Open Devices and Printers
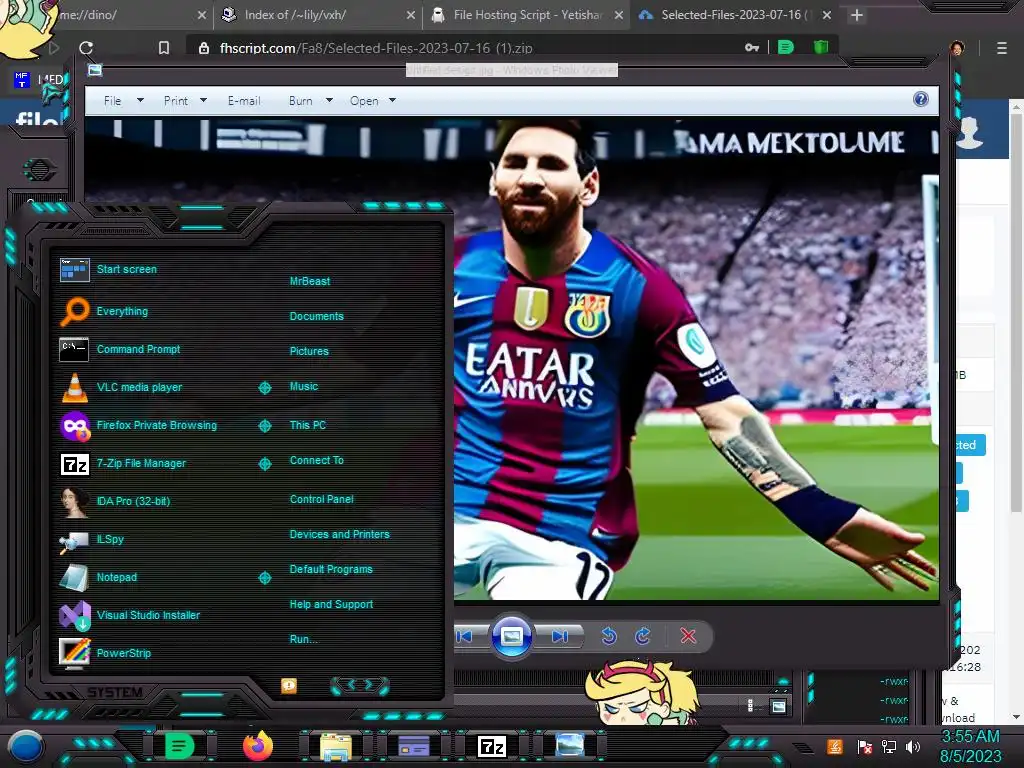The image size is (1024, 768). tap(339, 534)
